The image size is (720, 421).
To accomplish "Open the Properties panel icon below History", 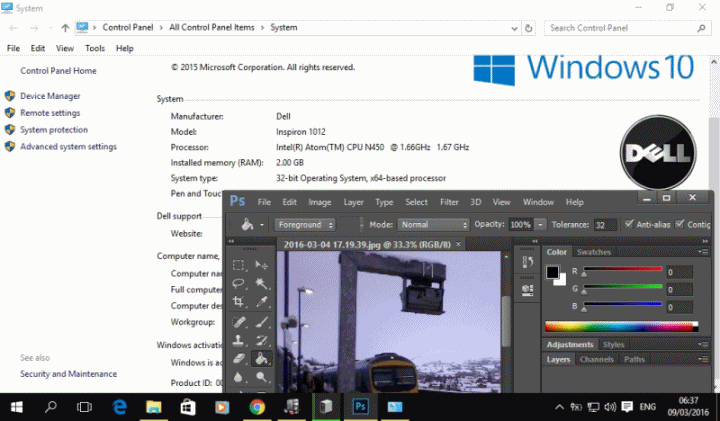I will click(527, 290).
